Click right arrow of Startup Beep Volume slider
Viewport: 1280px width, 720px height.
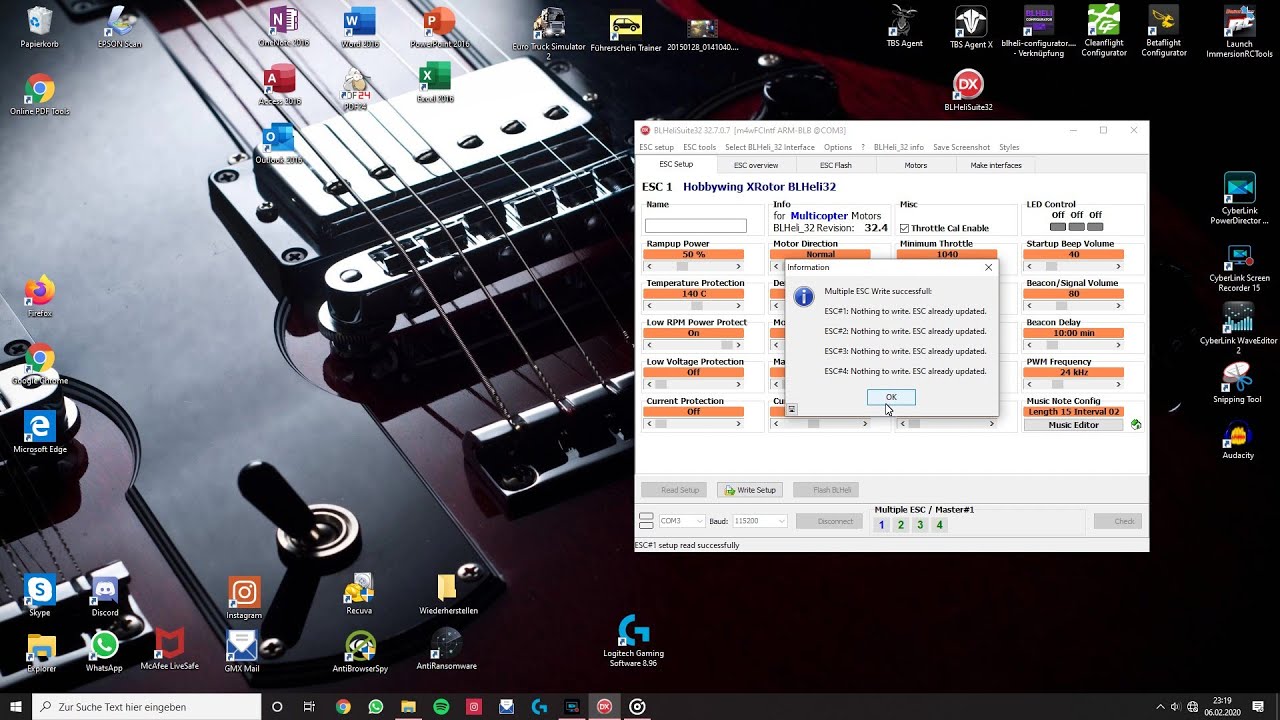(x=1119, y=267)
